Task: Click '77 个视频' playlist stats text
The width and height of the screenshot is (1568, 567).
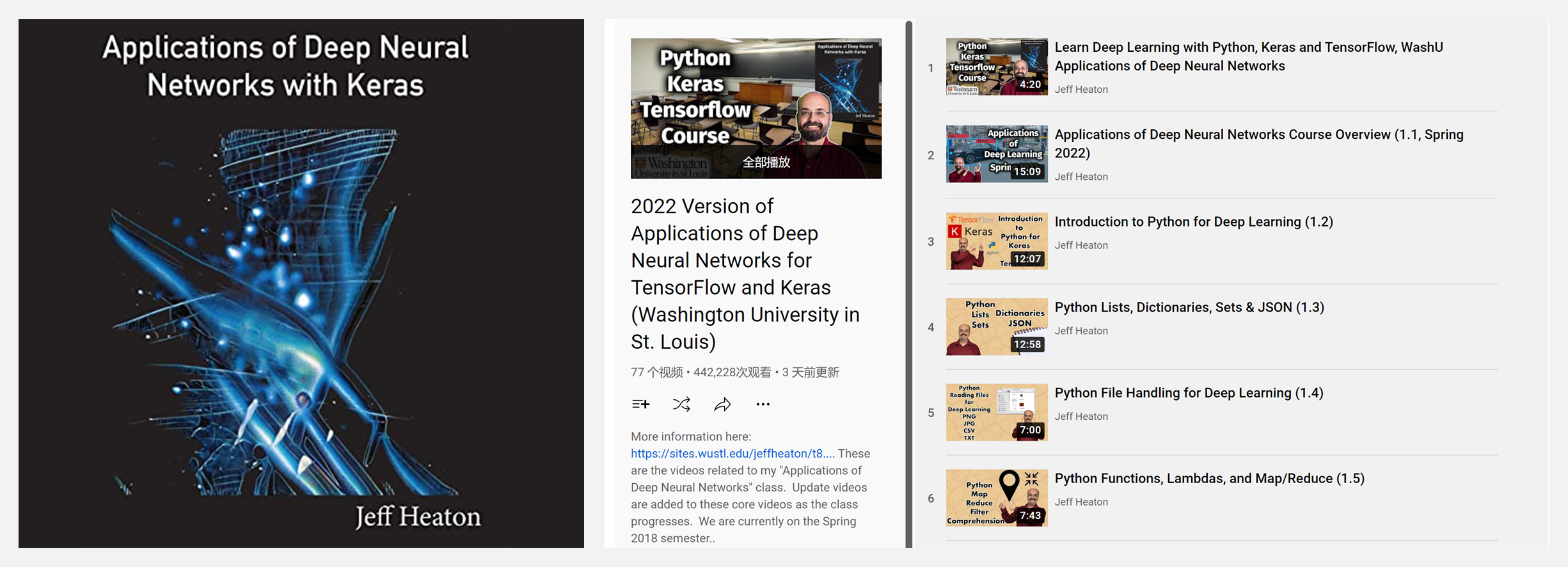Action: (x=656, y=372)
